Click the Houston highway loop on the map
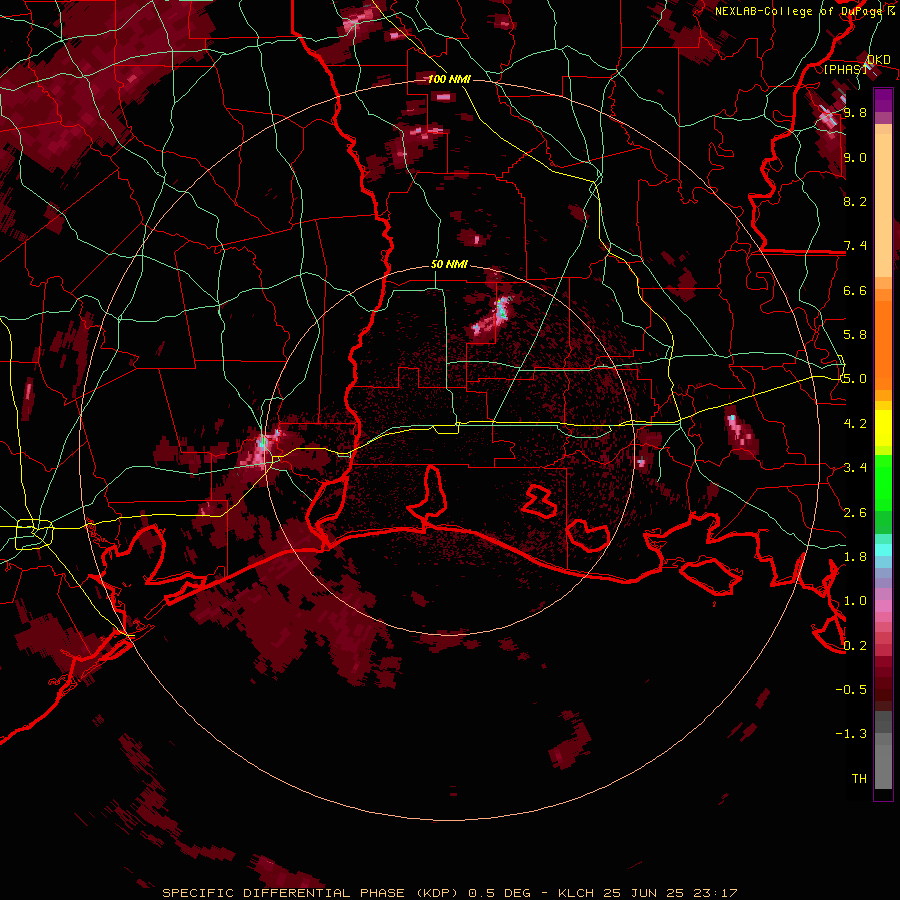The height and width of the screenshot is (900, 900). pos(34,534)
